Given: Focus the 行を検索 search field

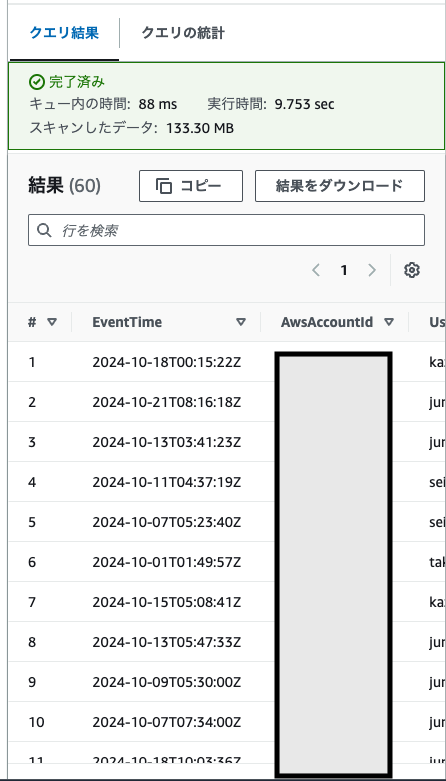Looking at the screenshot, I should point(226,230).
